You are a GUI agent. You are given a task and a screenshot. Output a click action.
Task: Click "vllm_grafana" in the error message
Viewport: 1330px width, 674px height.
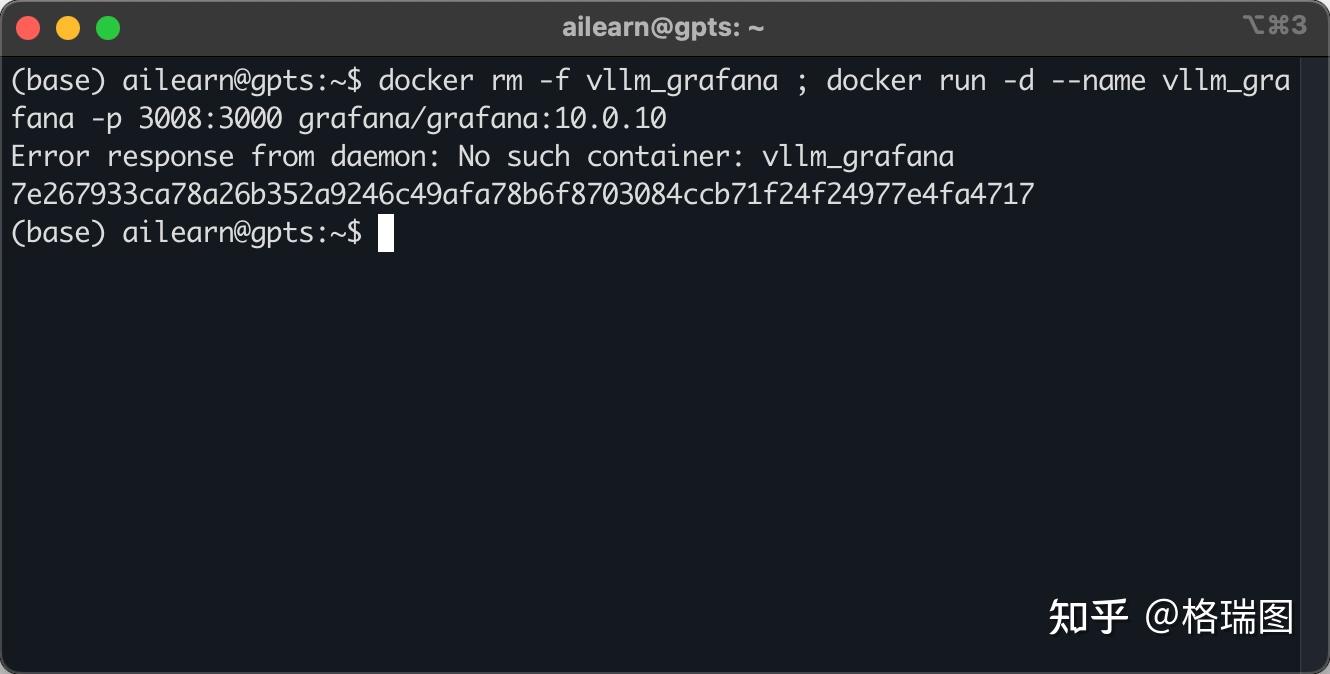[858, 157]
